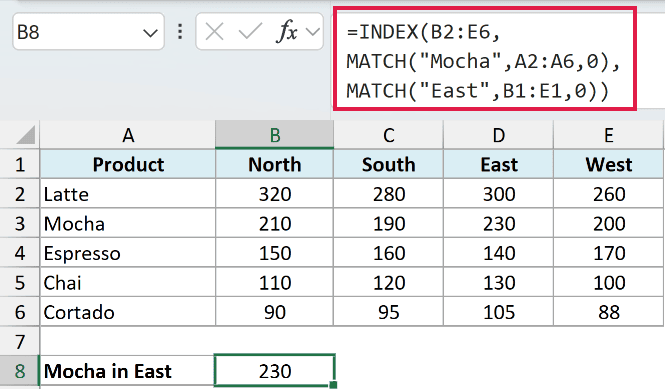Open the dropdown arrow next to fx
Screen dimensions: 665x389
pos(313,32)
